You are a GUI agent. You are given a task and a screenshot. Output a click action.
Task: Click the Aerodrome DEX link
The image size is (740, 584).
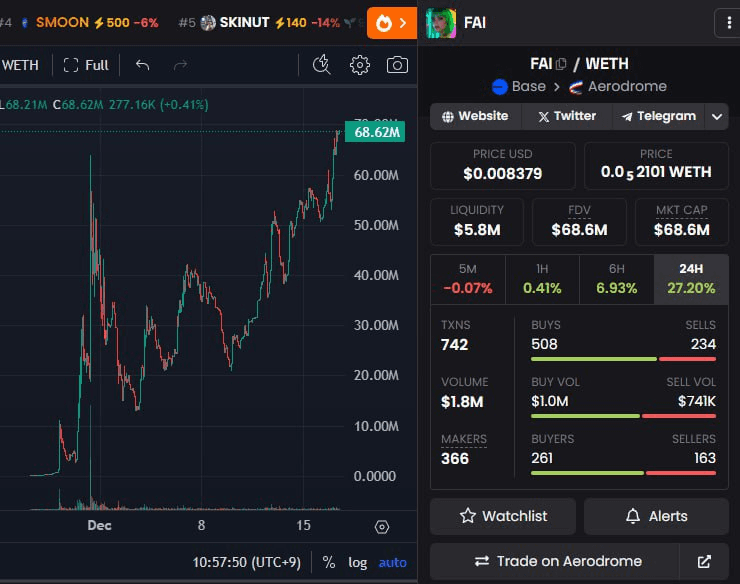[627, 86]
